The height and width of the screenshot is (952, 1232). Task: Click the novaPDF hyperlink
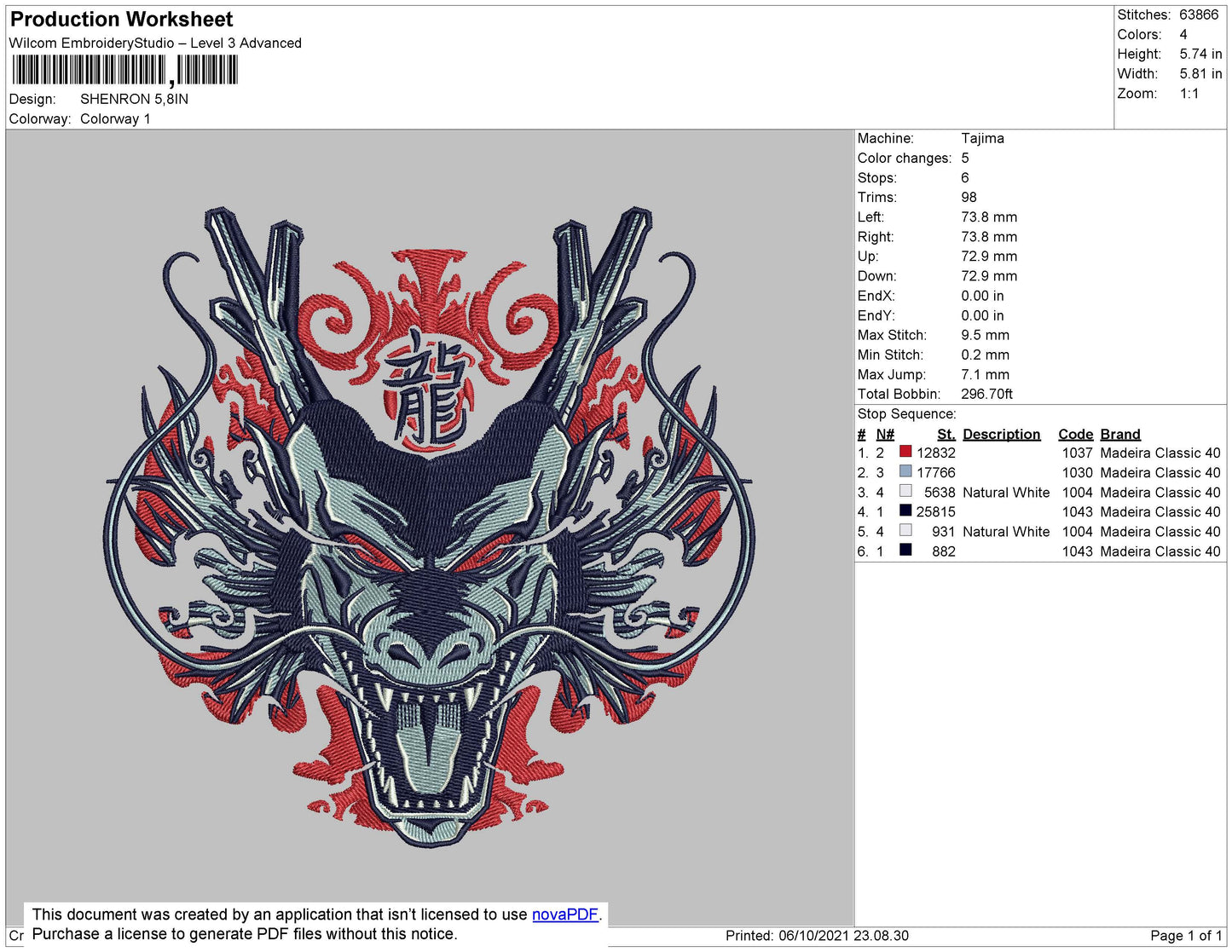pyautogui.click(x=564, y=914)
